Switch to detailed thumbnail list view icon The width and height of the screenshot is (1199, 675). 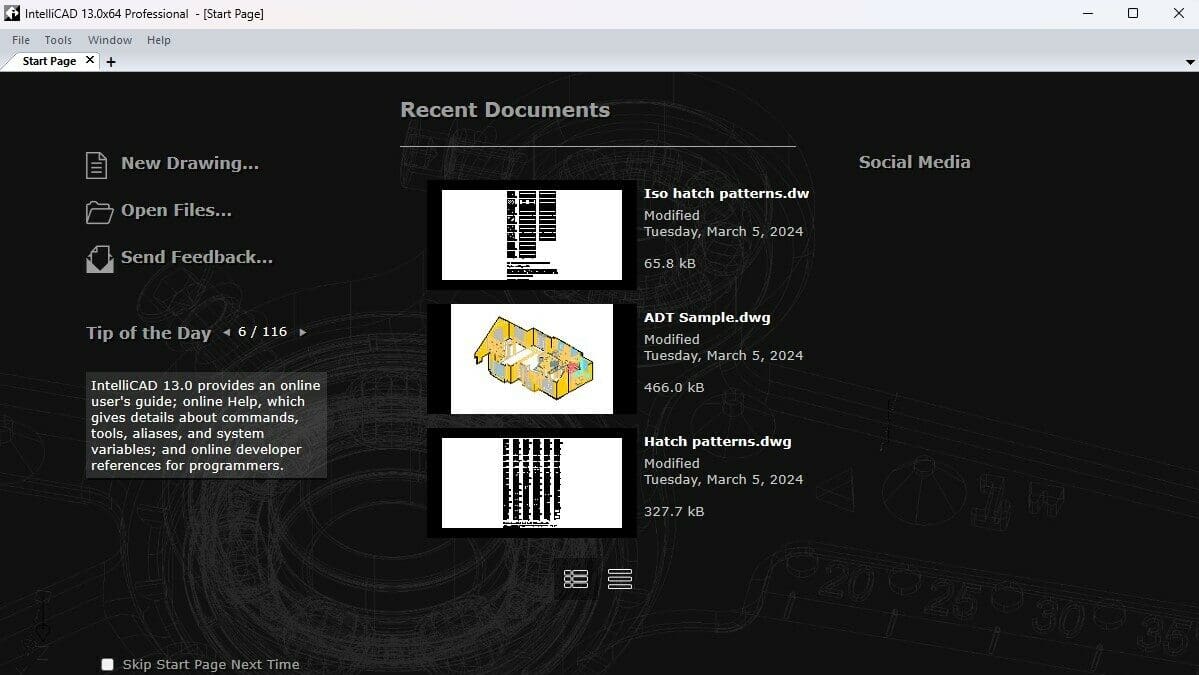pyautogui.click(x=576, y=579)
